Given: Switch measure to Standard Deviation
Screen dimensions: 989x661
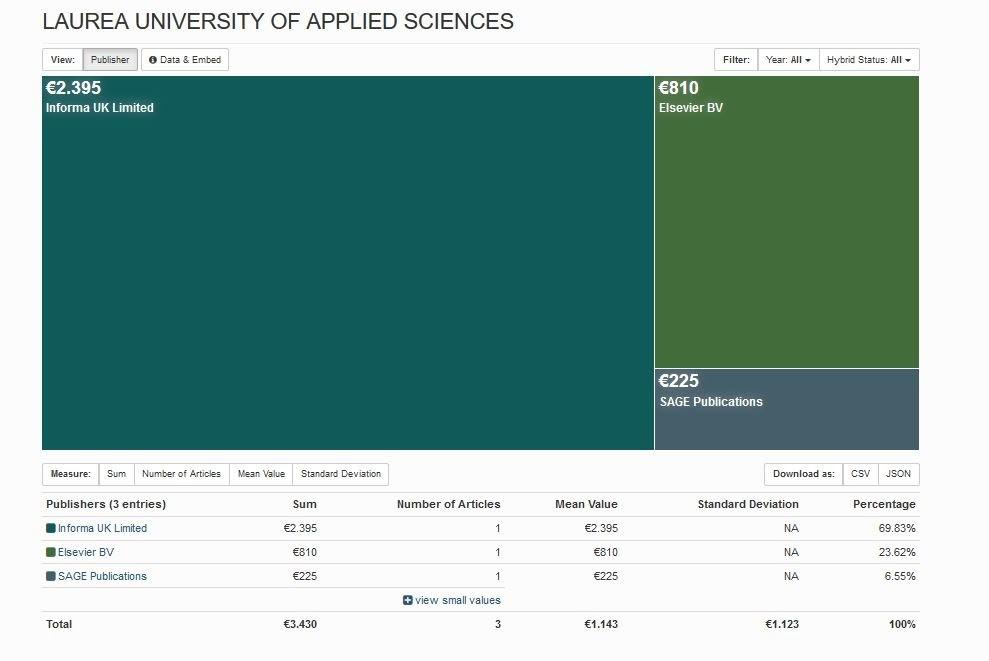Looking at the screenshot, I should click(x=341, y=474).
